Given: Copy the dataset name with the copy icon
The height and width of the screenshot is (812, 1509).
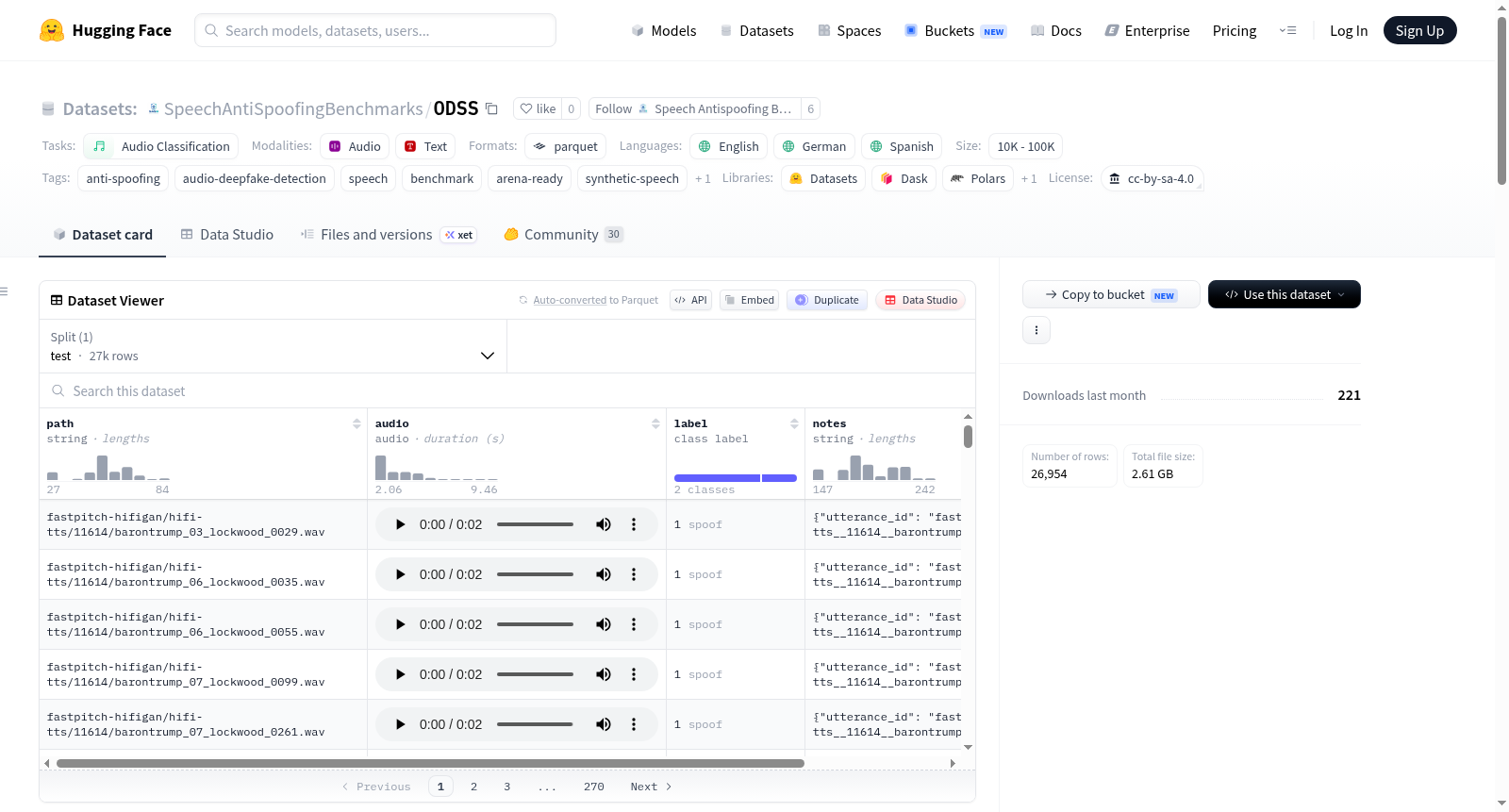Looking at the screenshot, I should [491, 108].
